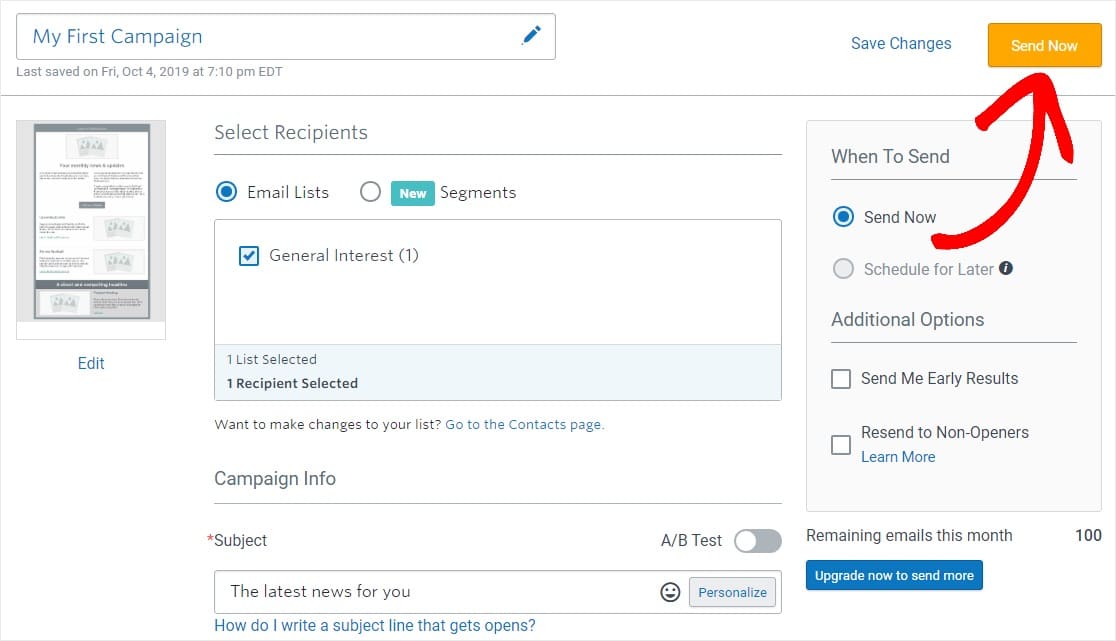Viewport: 1116px width, 641px height.
Task: Choose the Send Now radio option
Action: pyautogui.click(x=843, y=217)
